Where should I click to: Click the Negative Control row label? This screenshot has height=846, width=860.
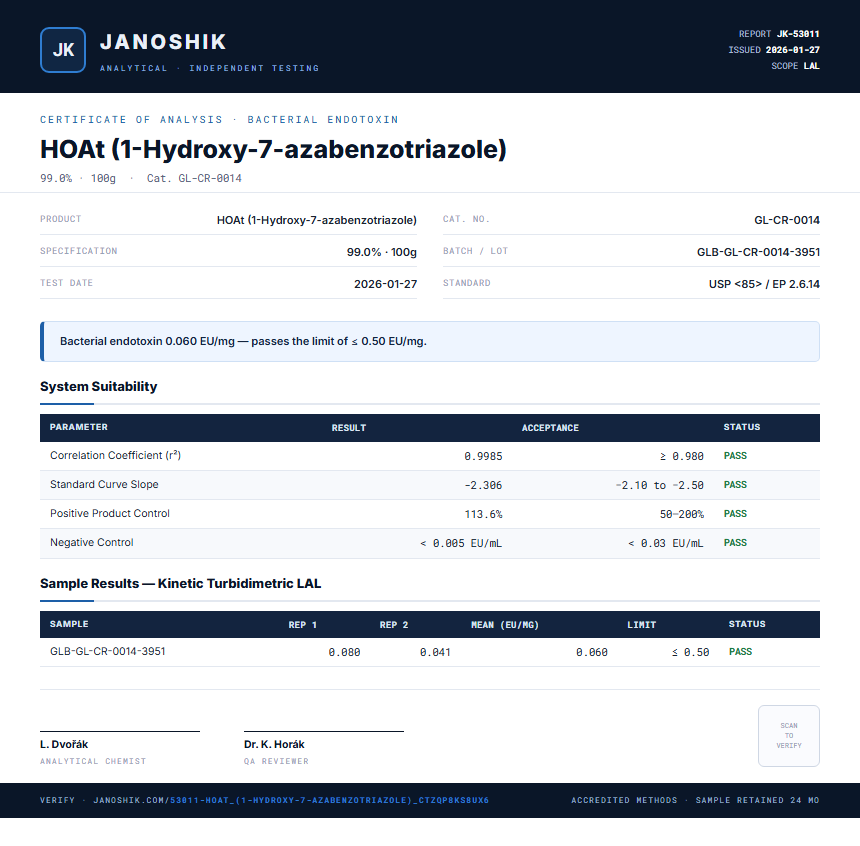(92, 543)
